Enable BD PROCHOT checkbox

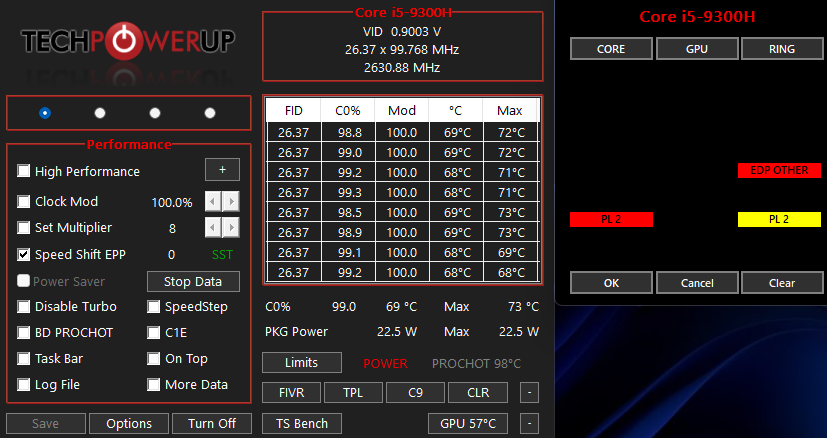(23, 332)
